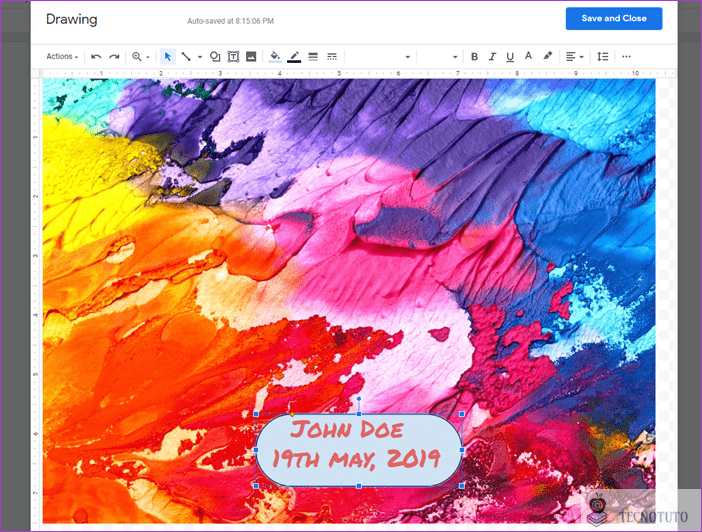Click the top-left resize handle of the shape
The image size is (702, 532).
(256, 414)
